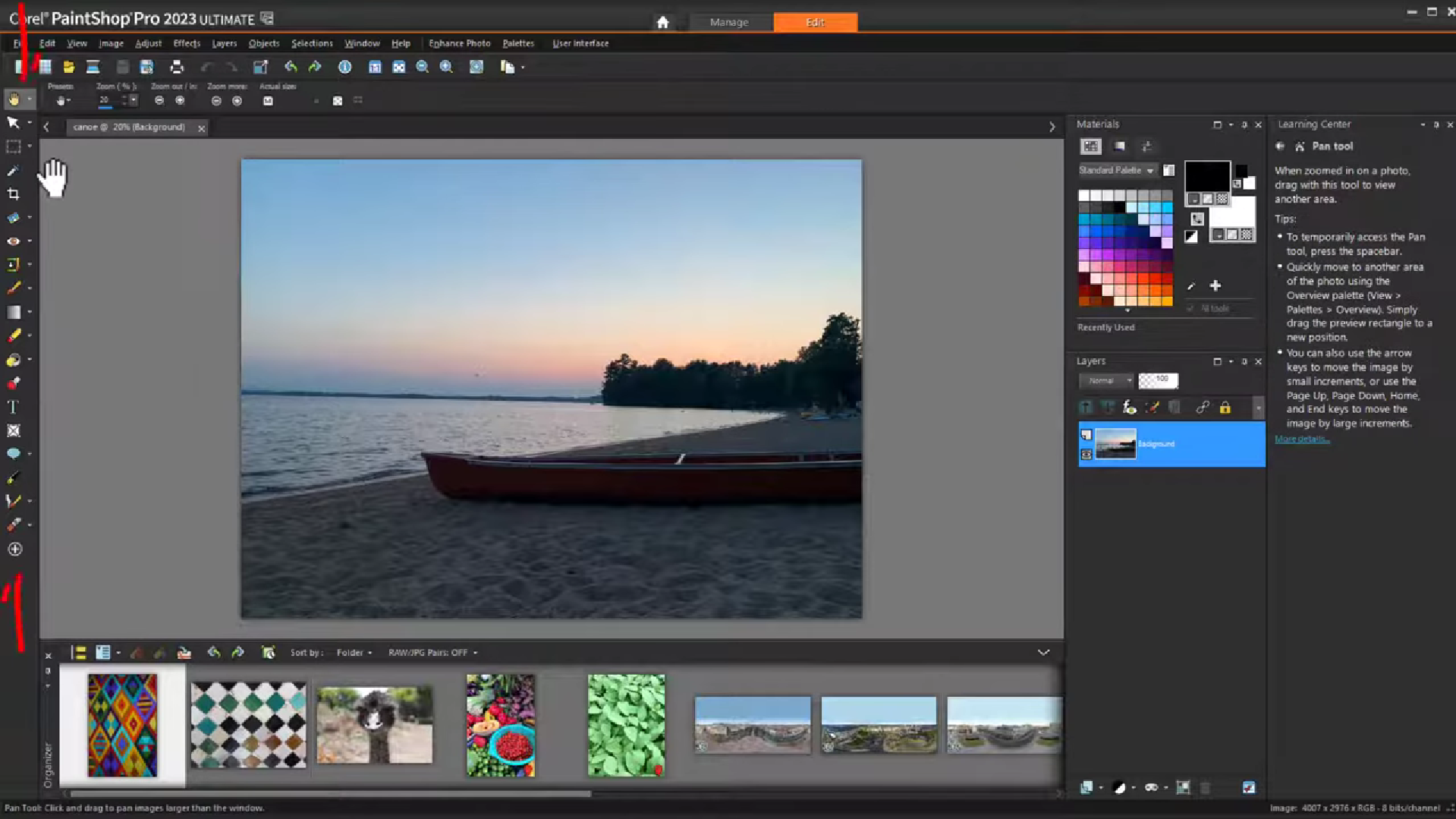This screenshot has height=819, width=1456.
Task: Click Enhance Photo button
Action: pyautogui.click(x=459, y=43)
